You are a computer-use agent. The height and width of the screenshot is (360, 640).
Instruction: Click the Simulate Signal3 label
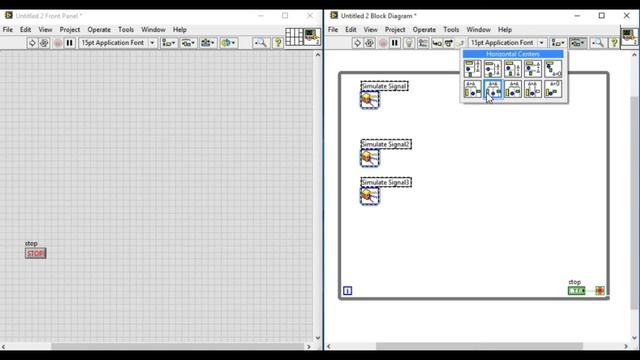(386, 182)
